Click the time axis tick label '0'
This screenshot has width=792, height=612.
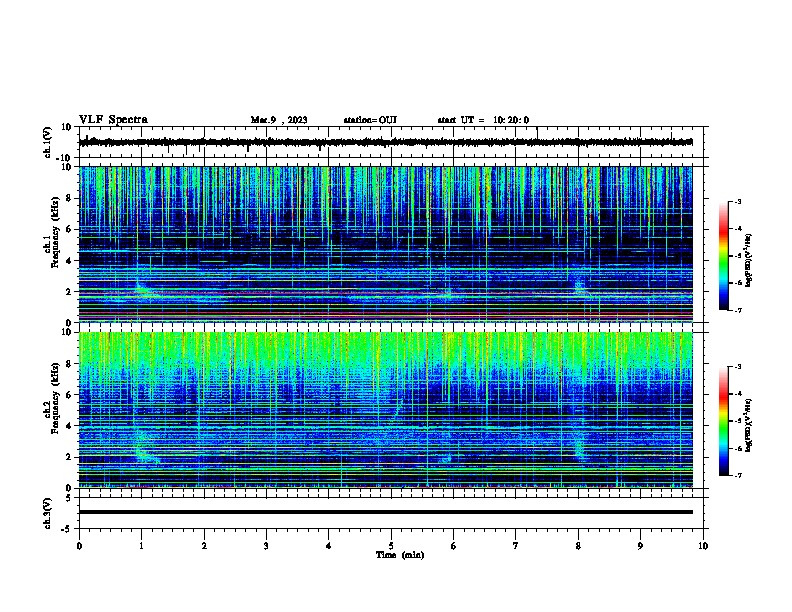coord(79,546)
